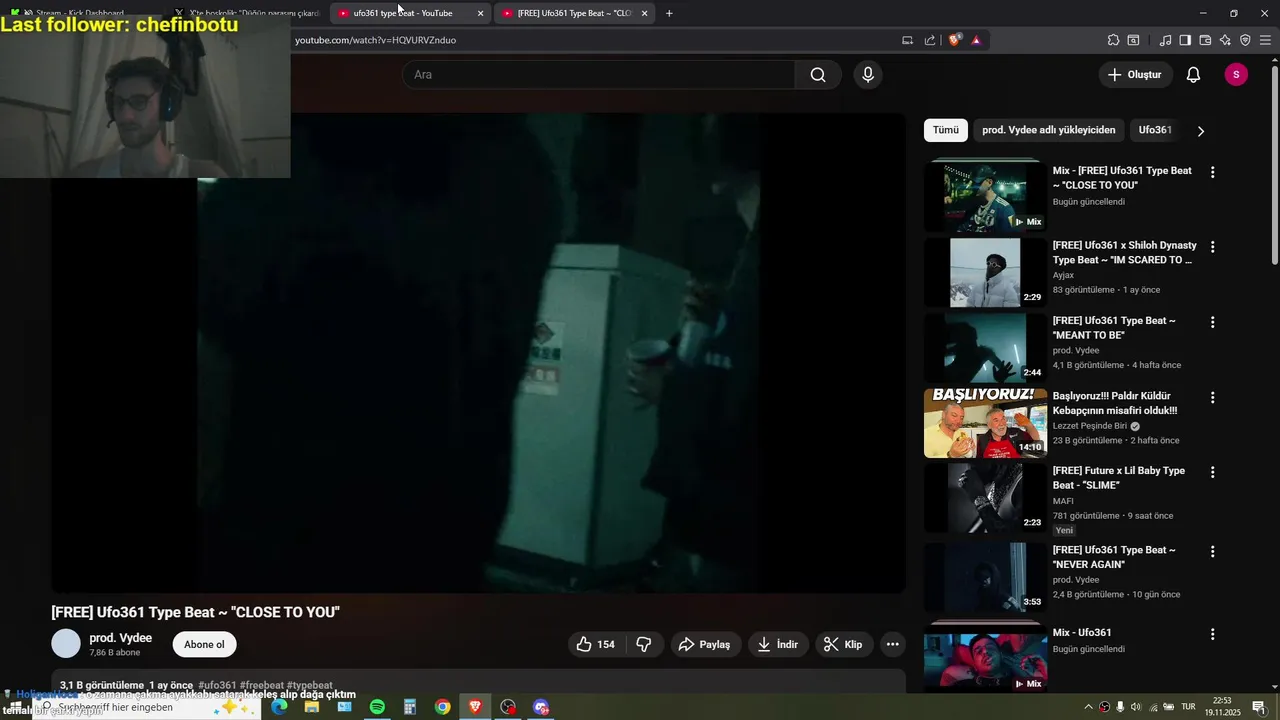This screenshot has width=1280, height=720.
Task: Open the NEVER AGAIN video title
Action: pos(1114,558)
